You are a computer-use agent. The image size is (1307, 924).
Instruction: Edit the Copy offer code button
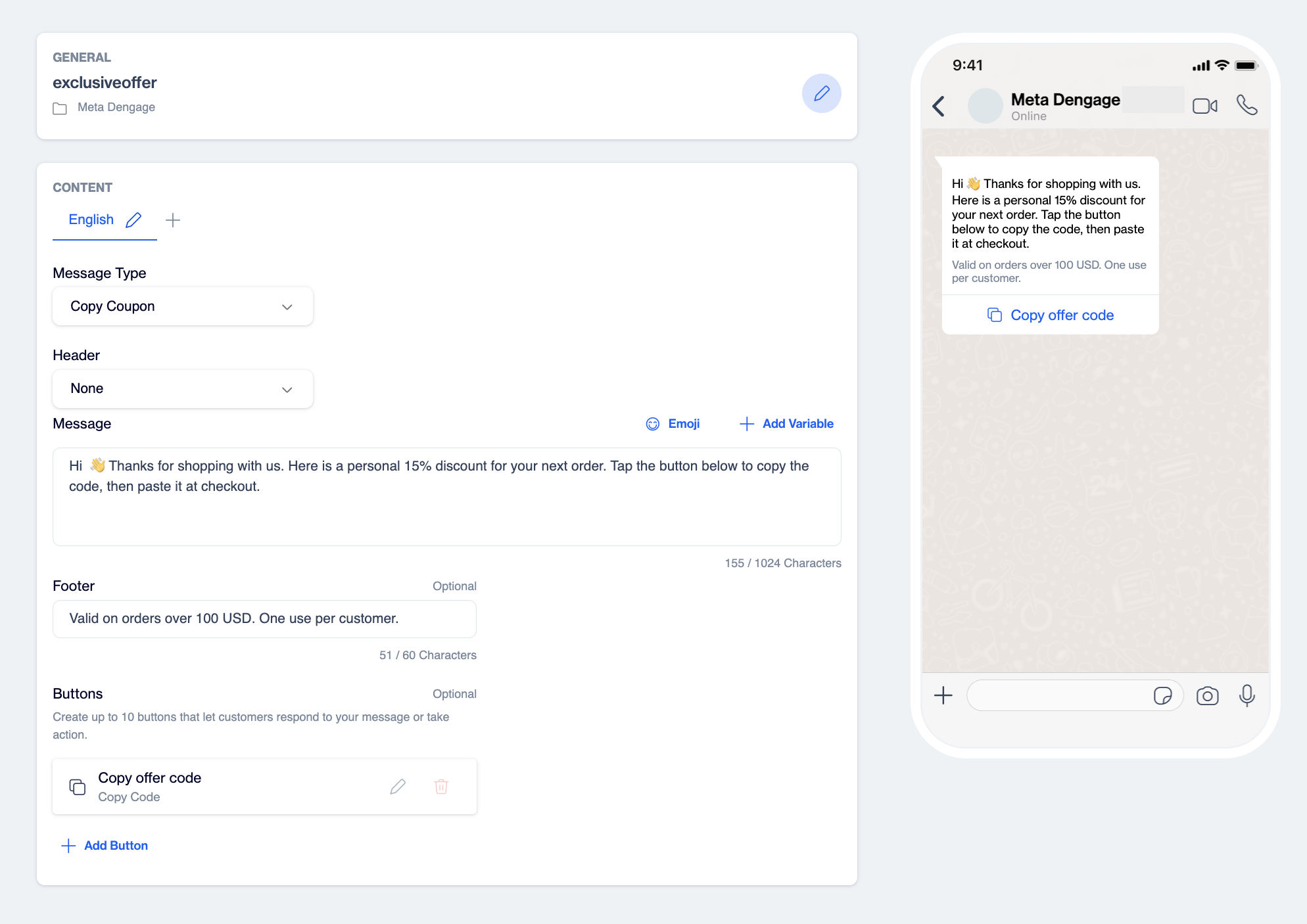point(398,787)
